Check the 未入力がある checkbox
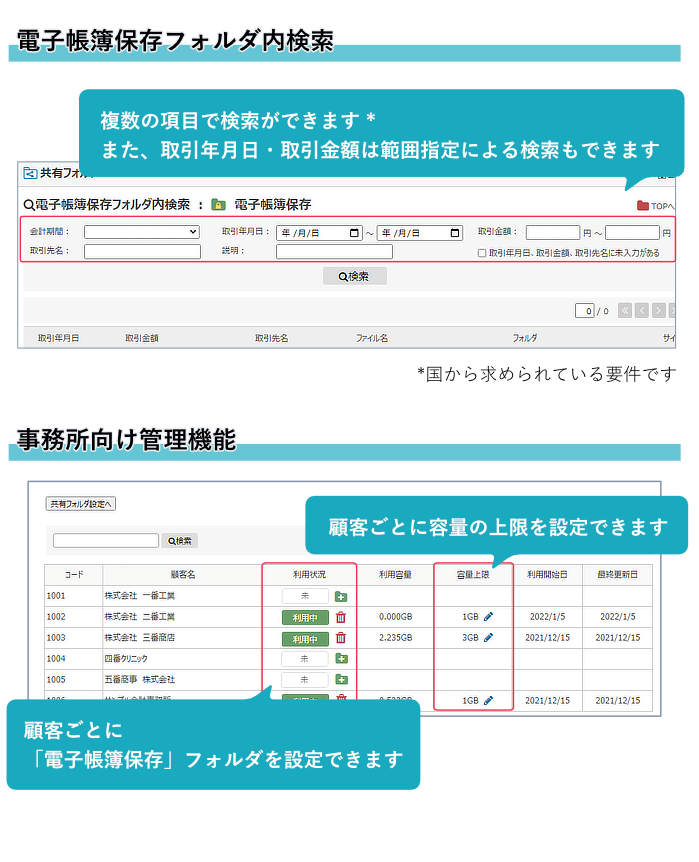The width and height of the screenshot is (699, 862). coord(482,254)
